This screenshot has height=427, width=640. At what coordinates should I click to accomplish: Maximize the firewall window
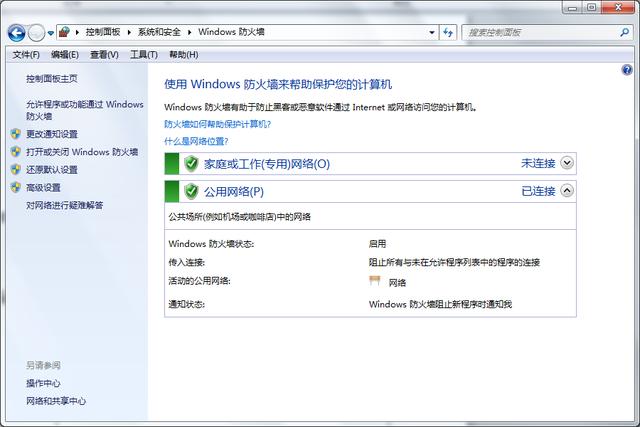pyautogui.click(x=591, y=7)
